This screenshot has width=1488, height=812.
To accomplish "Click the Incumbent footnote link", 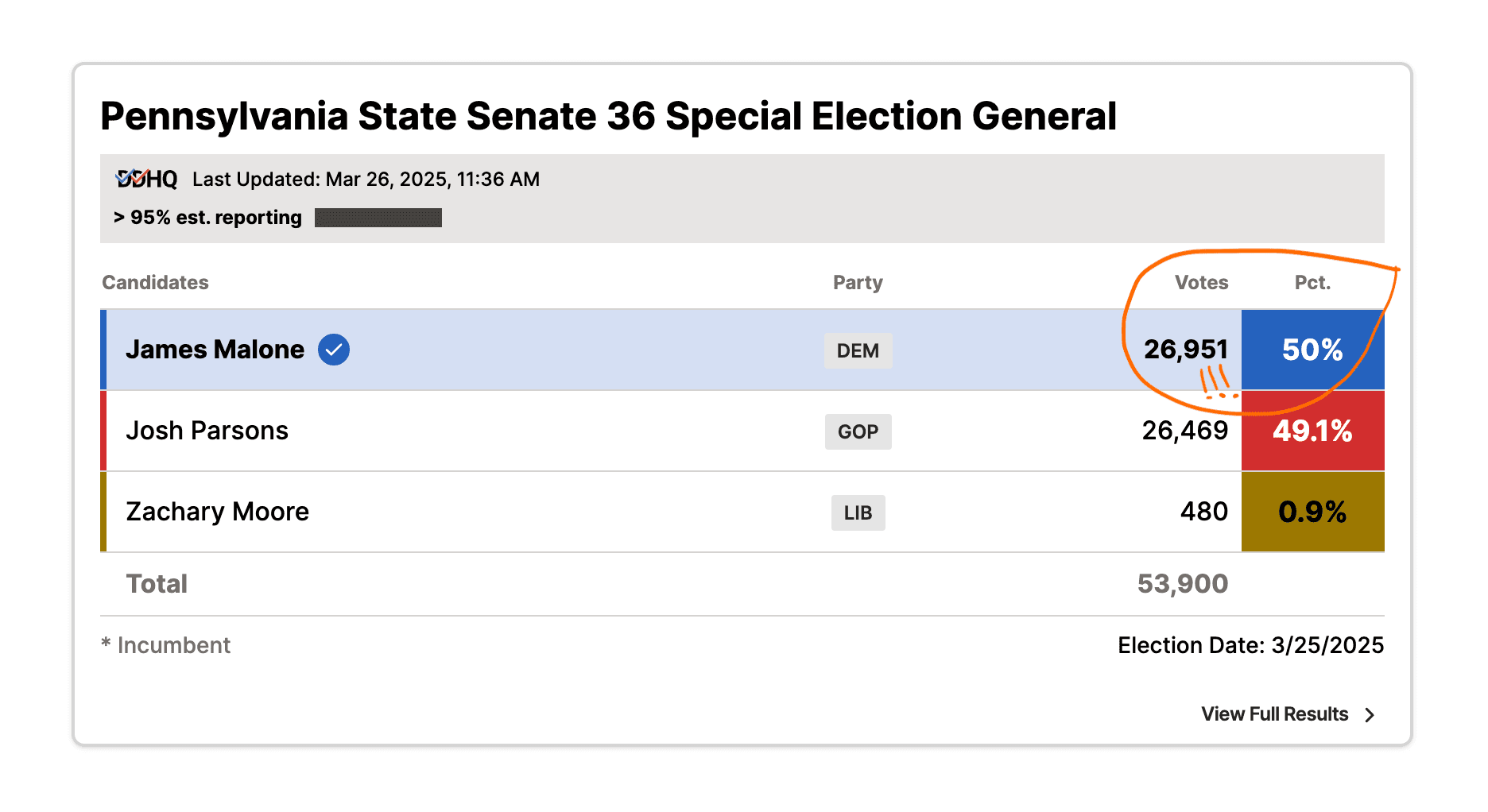I will [x=165, y=645].
